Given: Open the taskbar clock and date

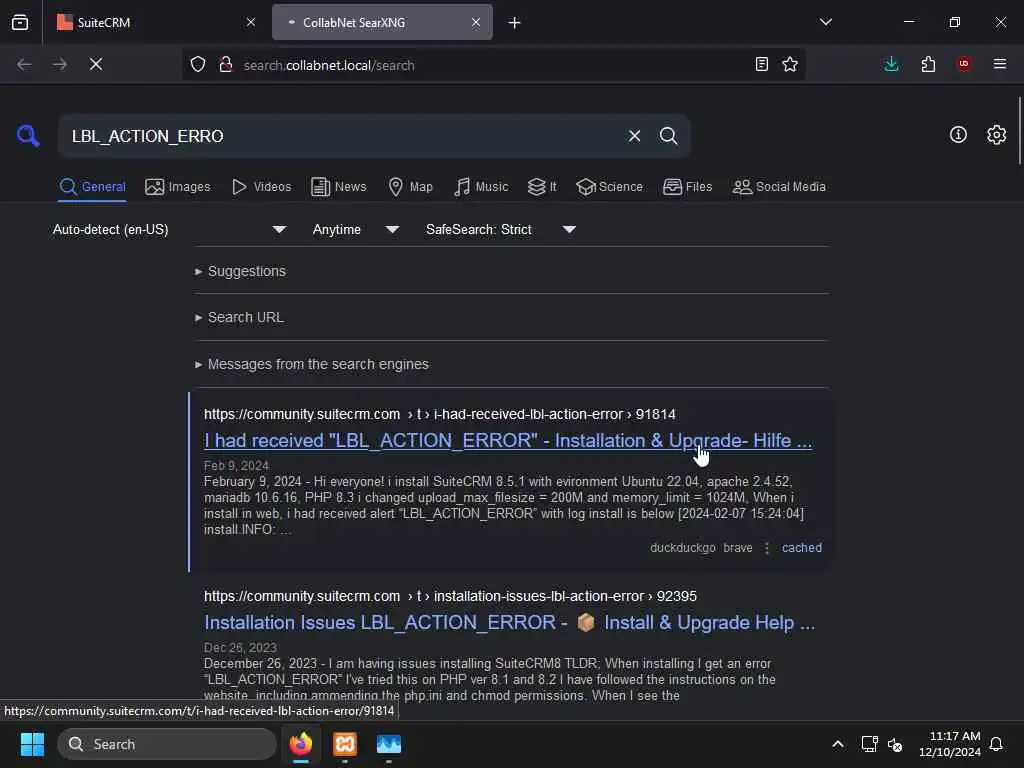Looking at the screenshot, I should pos(950,744).
